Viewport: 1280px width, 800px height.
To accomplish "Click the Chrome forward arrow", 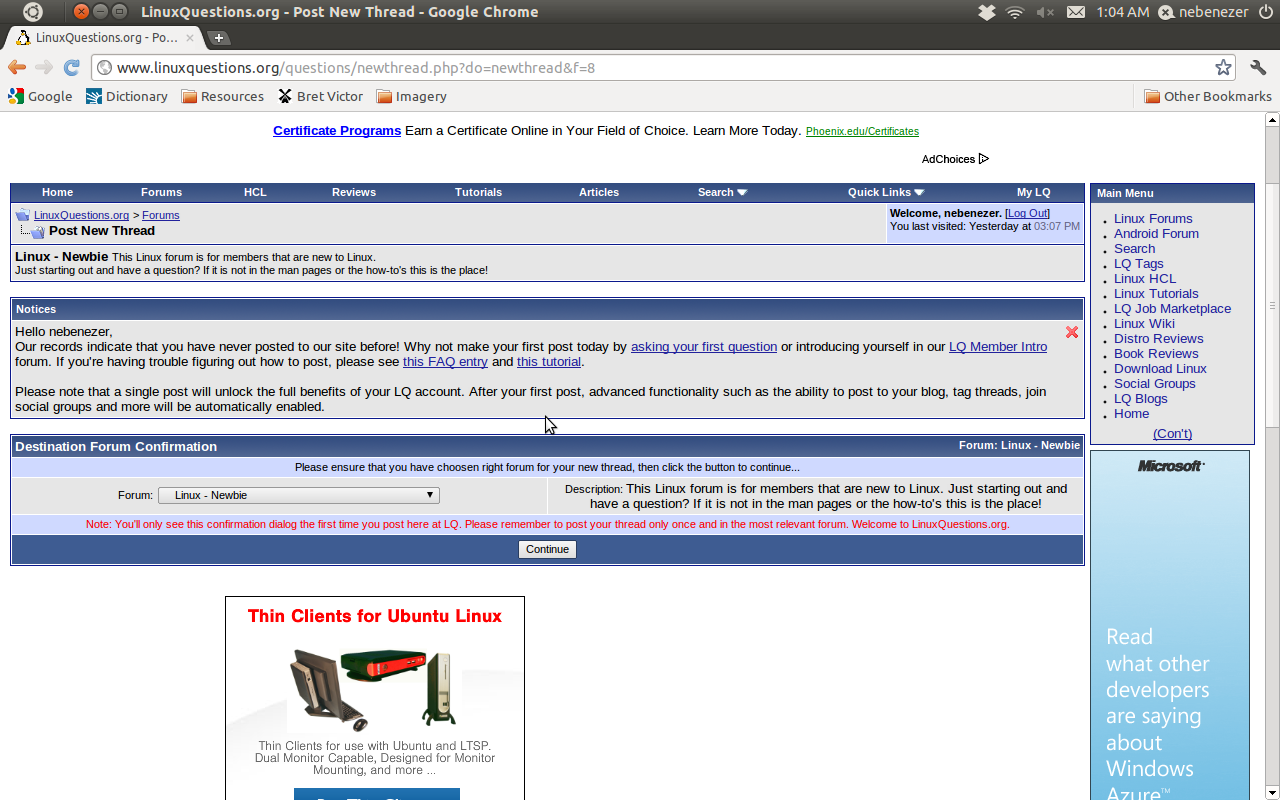I will pos(44,67).
